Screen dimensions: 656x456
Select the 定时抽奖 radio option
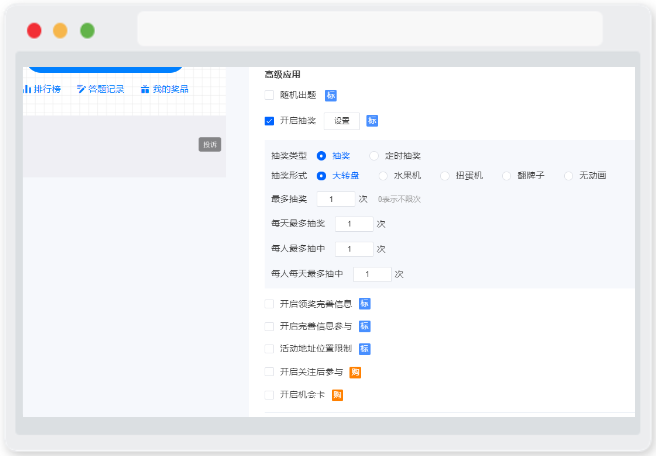374,156
